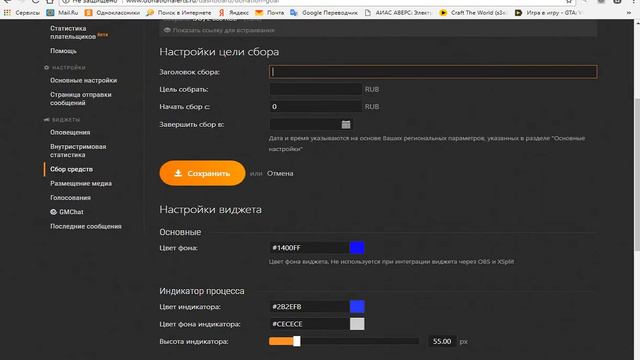This screenshot has height=360, width=640.
Task: Open Последние сообщения
Action: tap(86, 226)
